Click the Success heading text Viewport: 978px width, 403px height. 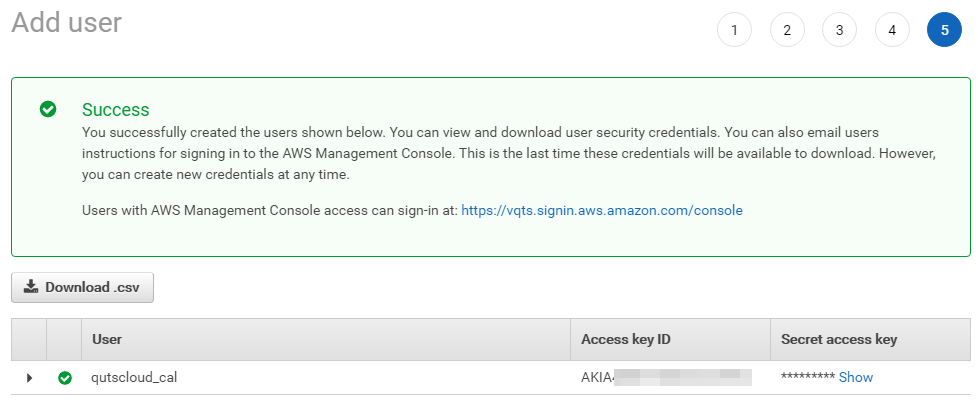coord(115,110)
